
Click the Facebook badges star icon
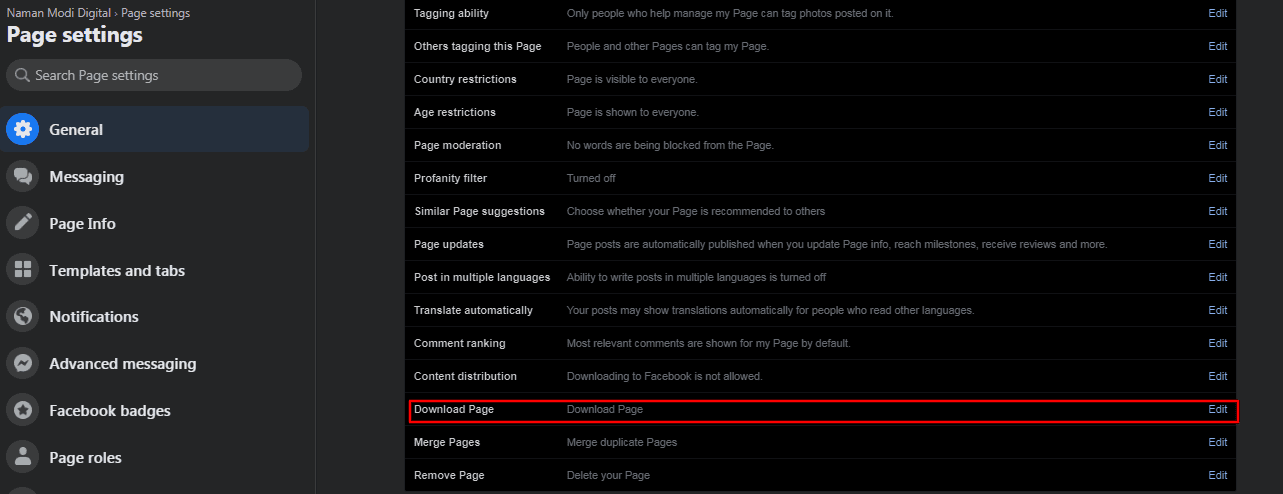pyautogui.click(x=23, y=410)
